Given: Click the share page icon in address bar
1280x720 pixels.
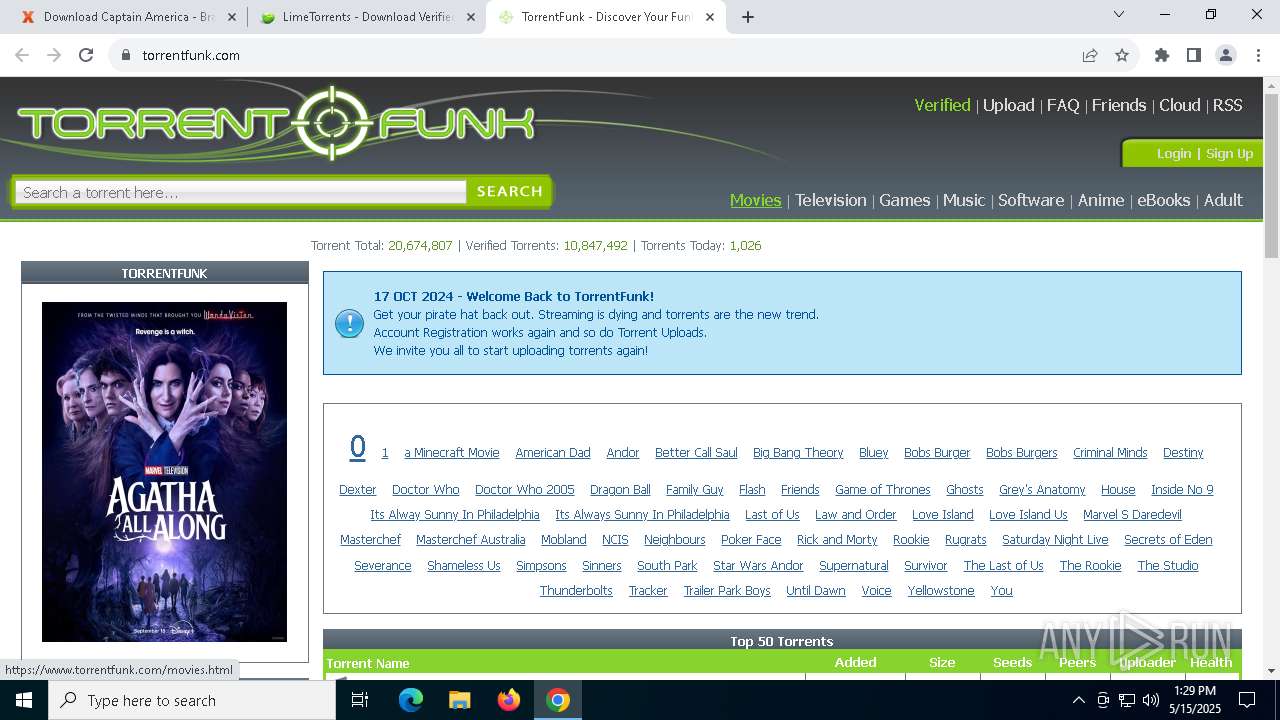Looking at the screenshot, I should click(x=1090, y=55).
